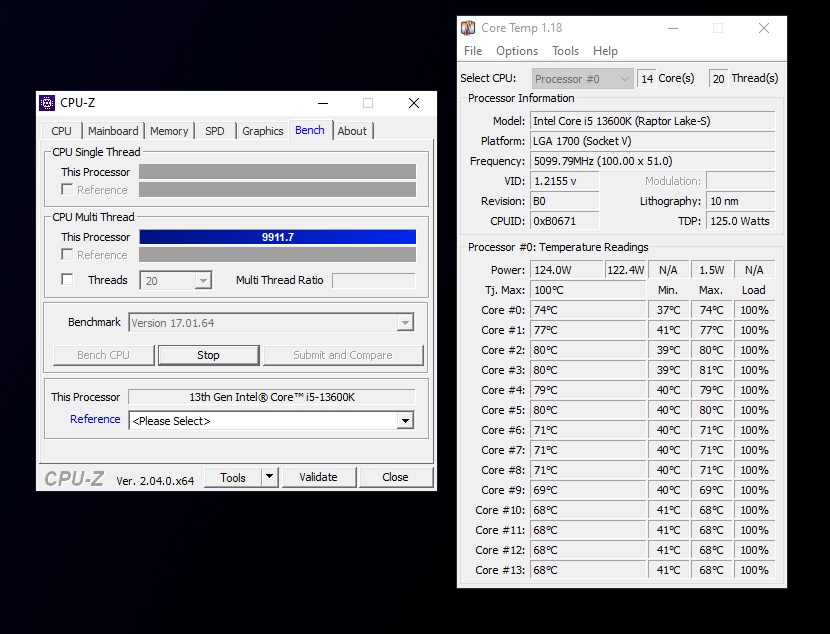Click the thread count box showing 20

tap(718, 79)
